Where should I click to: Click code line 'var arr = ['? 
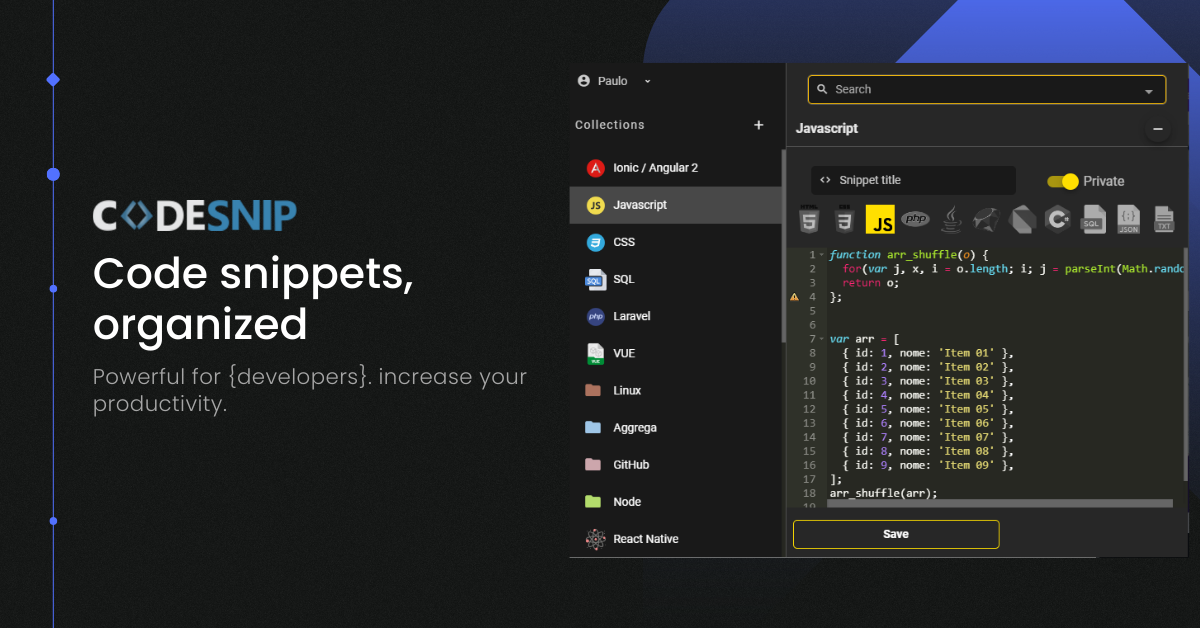click(x=865, y=339)
